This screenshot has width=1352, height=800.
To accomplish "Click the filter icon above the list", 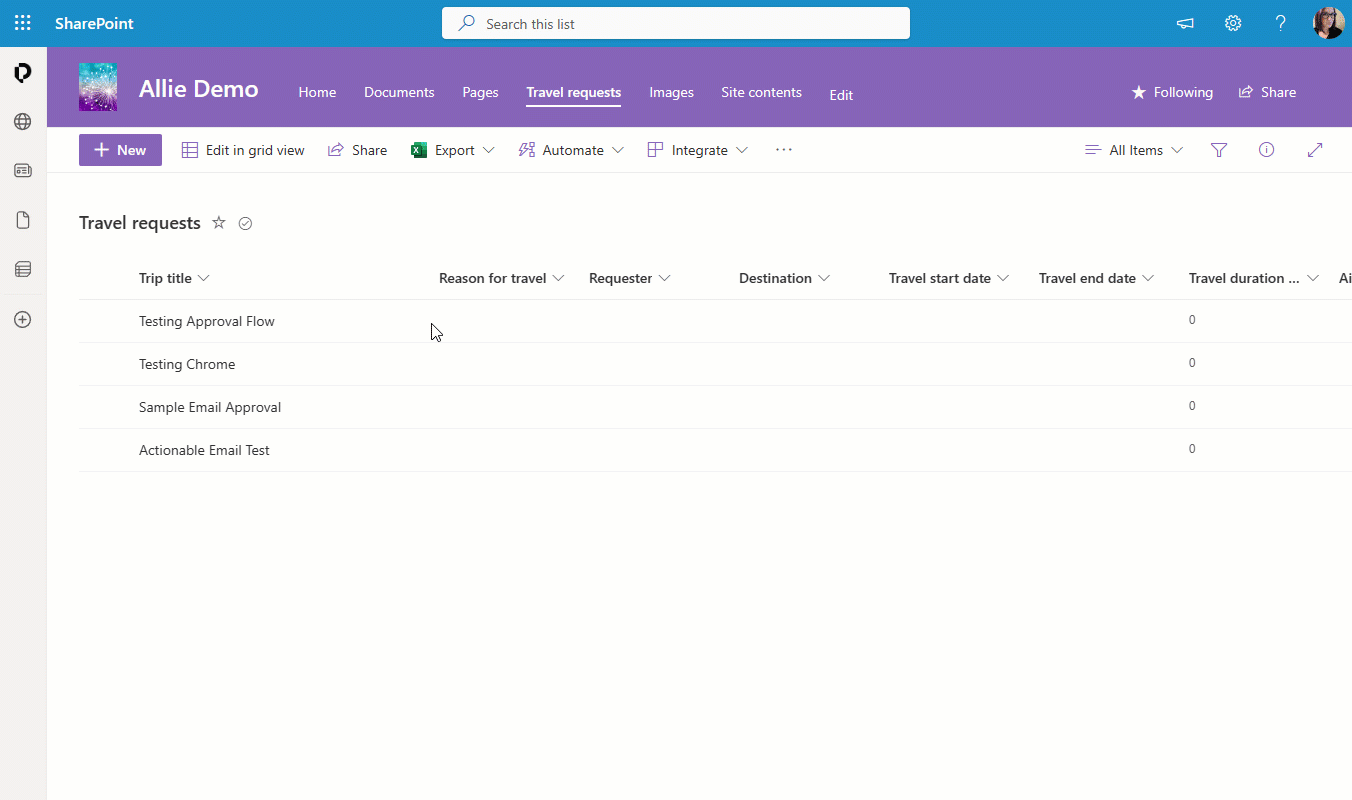I will (x=1218, y=149).
